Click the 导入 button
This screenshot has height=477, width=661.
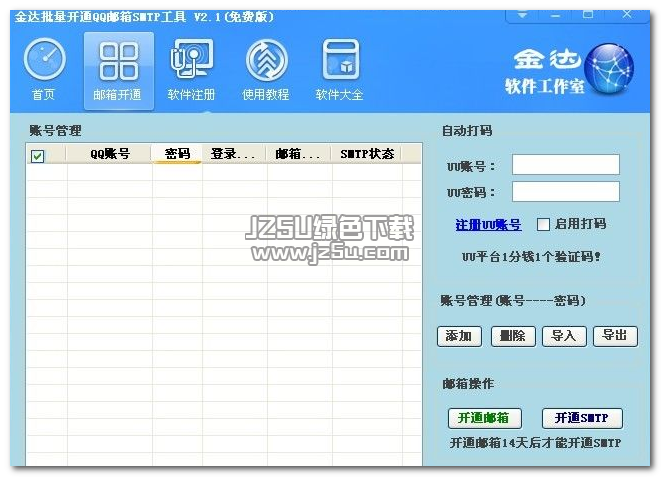564,336
